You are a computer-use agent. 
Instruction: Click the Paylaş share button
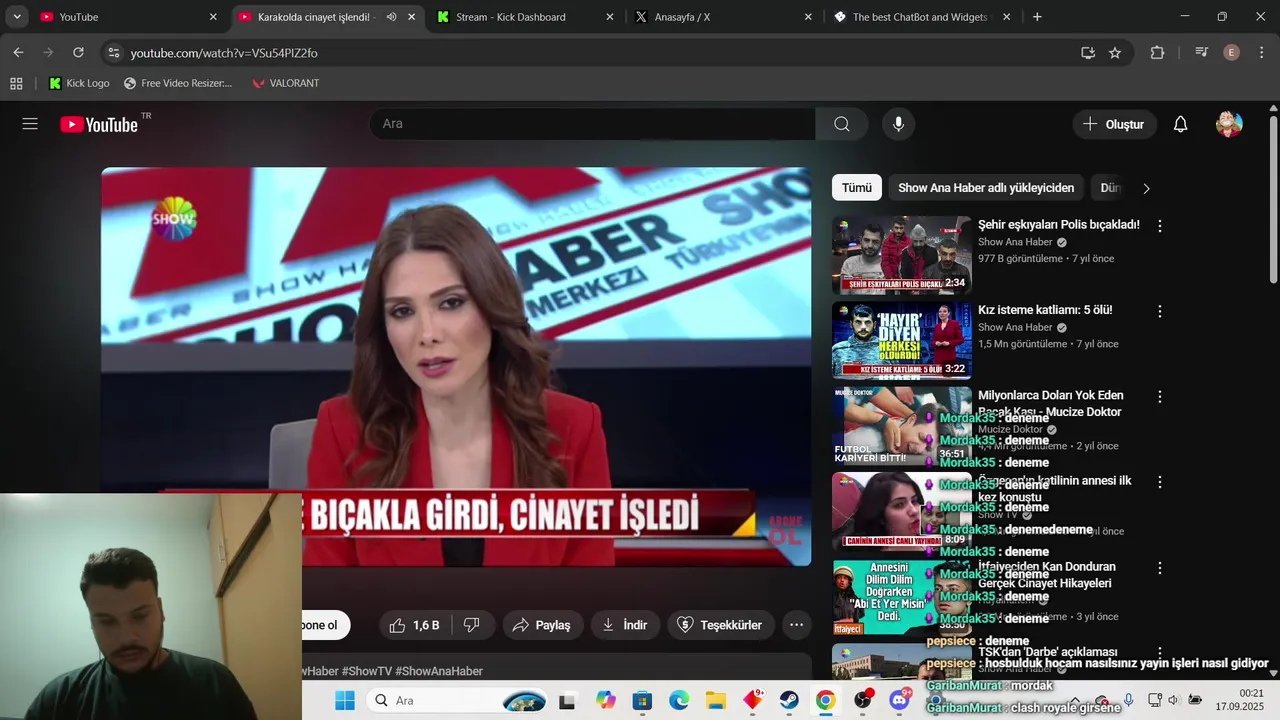click(542, 625)
